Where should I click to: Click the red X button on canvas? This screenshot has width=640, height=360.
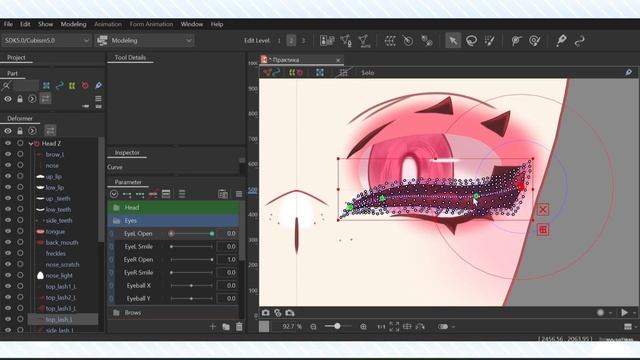[543, 210]
